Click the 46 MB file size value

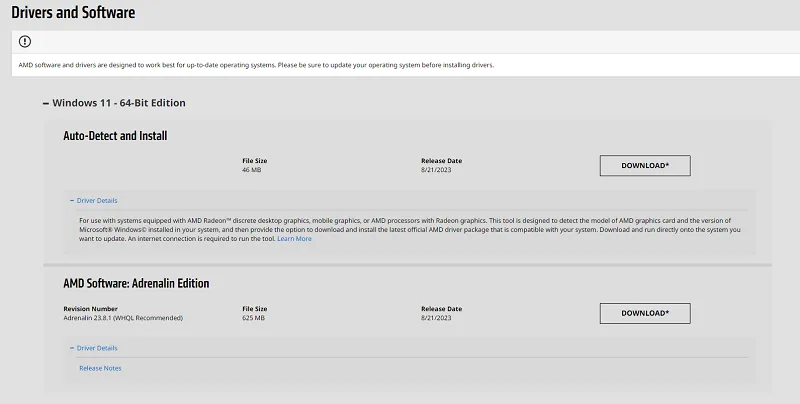click(x=252, y=170)
